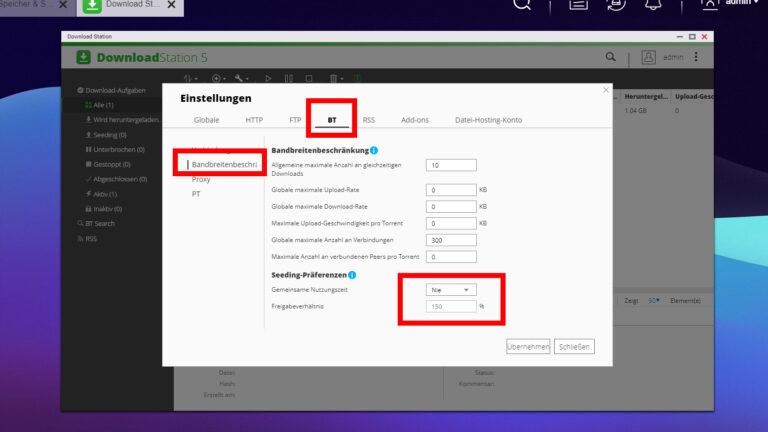Switch to the Globale tab
The height and width of the screenshot is (432, 768).
(x=206, y=120)
